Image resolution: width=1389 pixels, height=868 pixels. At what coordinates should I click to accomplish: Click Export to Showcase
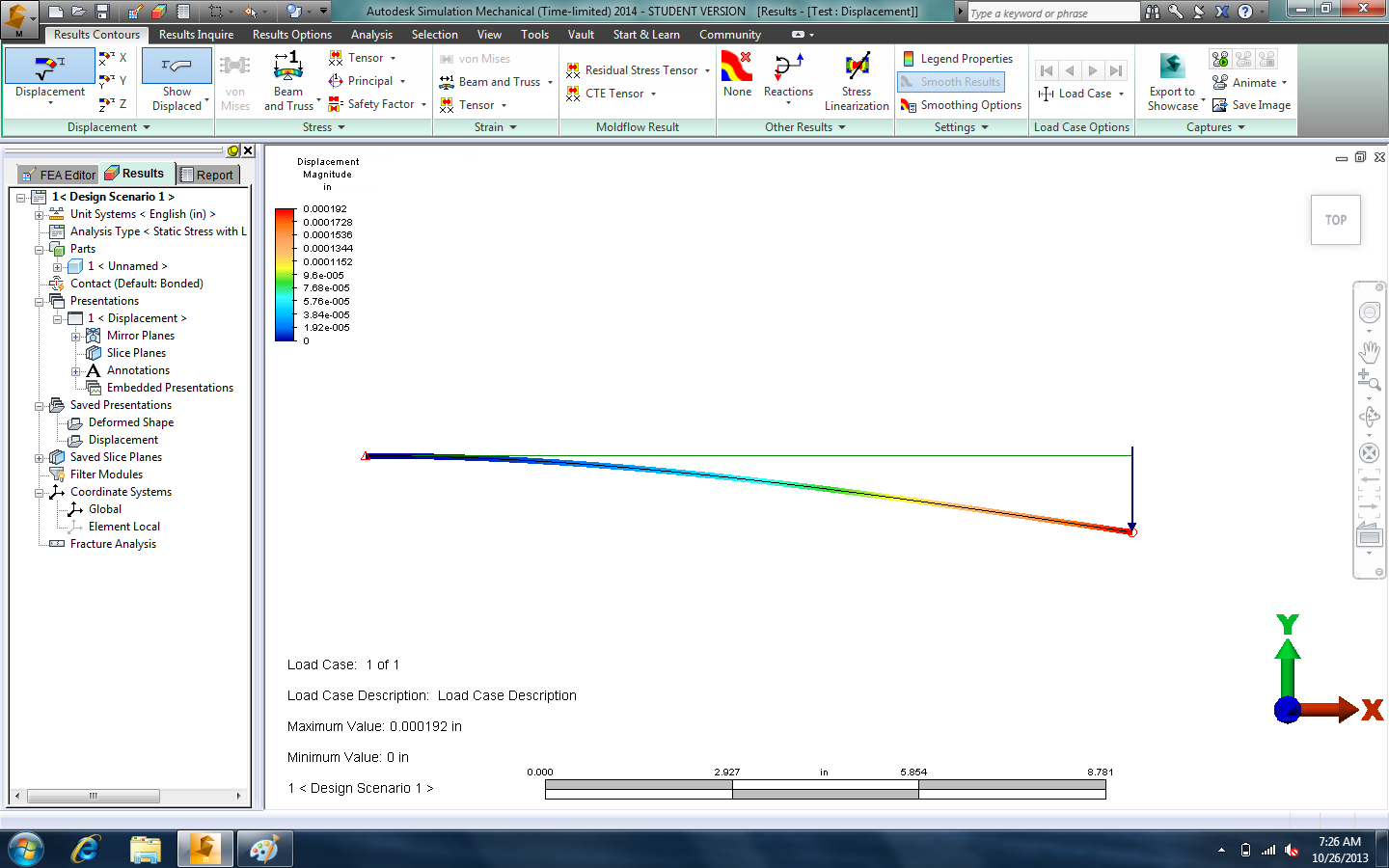click(1173, 82)
